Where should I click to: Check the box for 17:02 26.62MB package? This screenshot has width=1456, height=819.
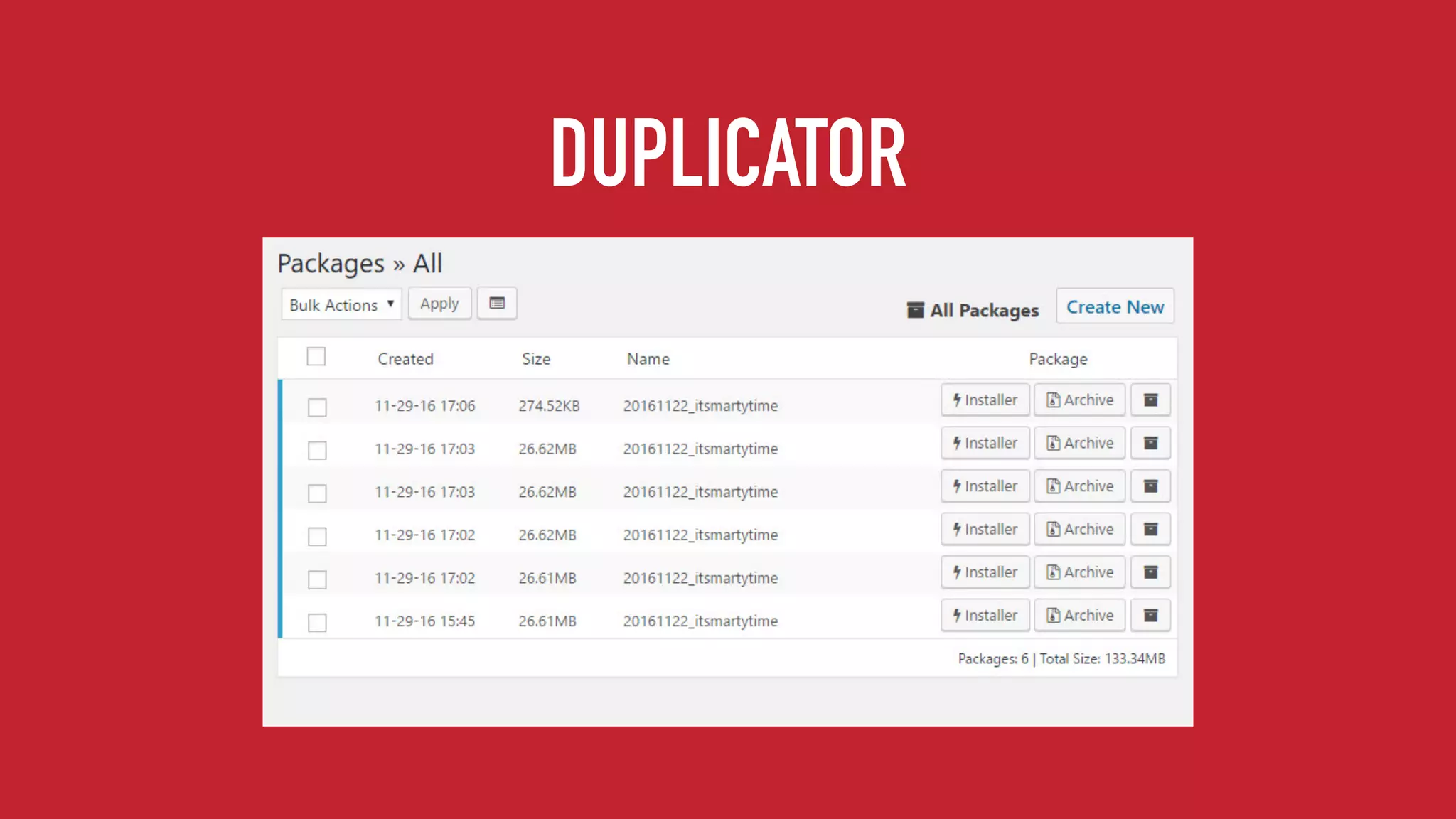[317, 536]
